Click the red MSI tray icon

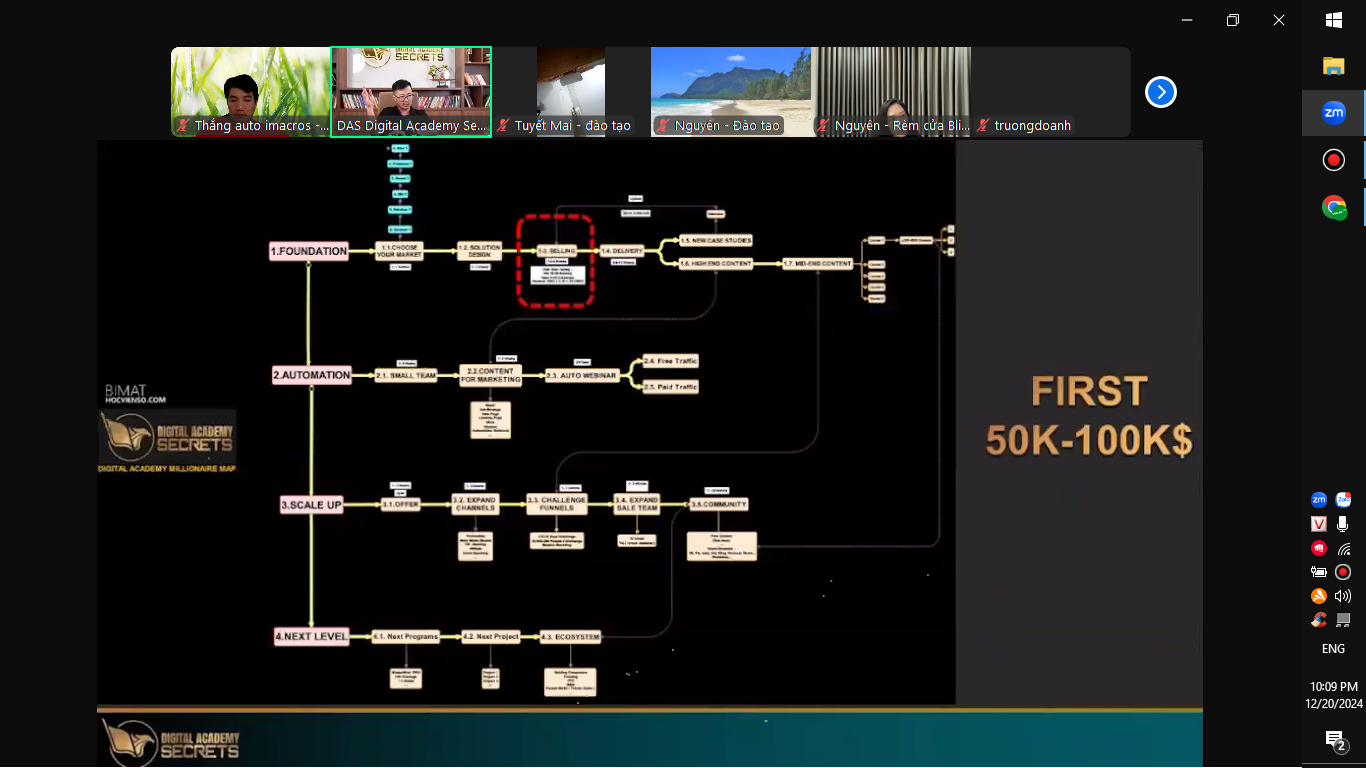1319,548
